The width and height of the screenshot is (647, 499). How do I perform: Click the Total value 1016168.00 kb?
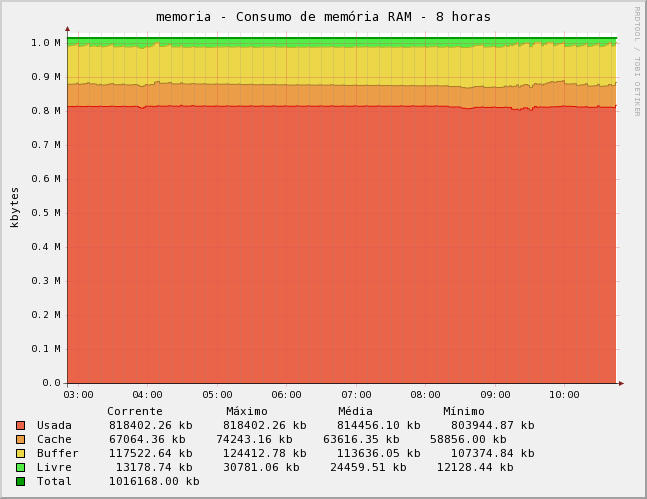154,482
